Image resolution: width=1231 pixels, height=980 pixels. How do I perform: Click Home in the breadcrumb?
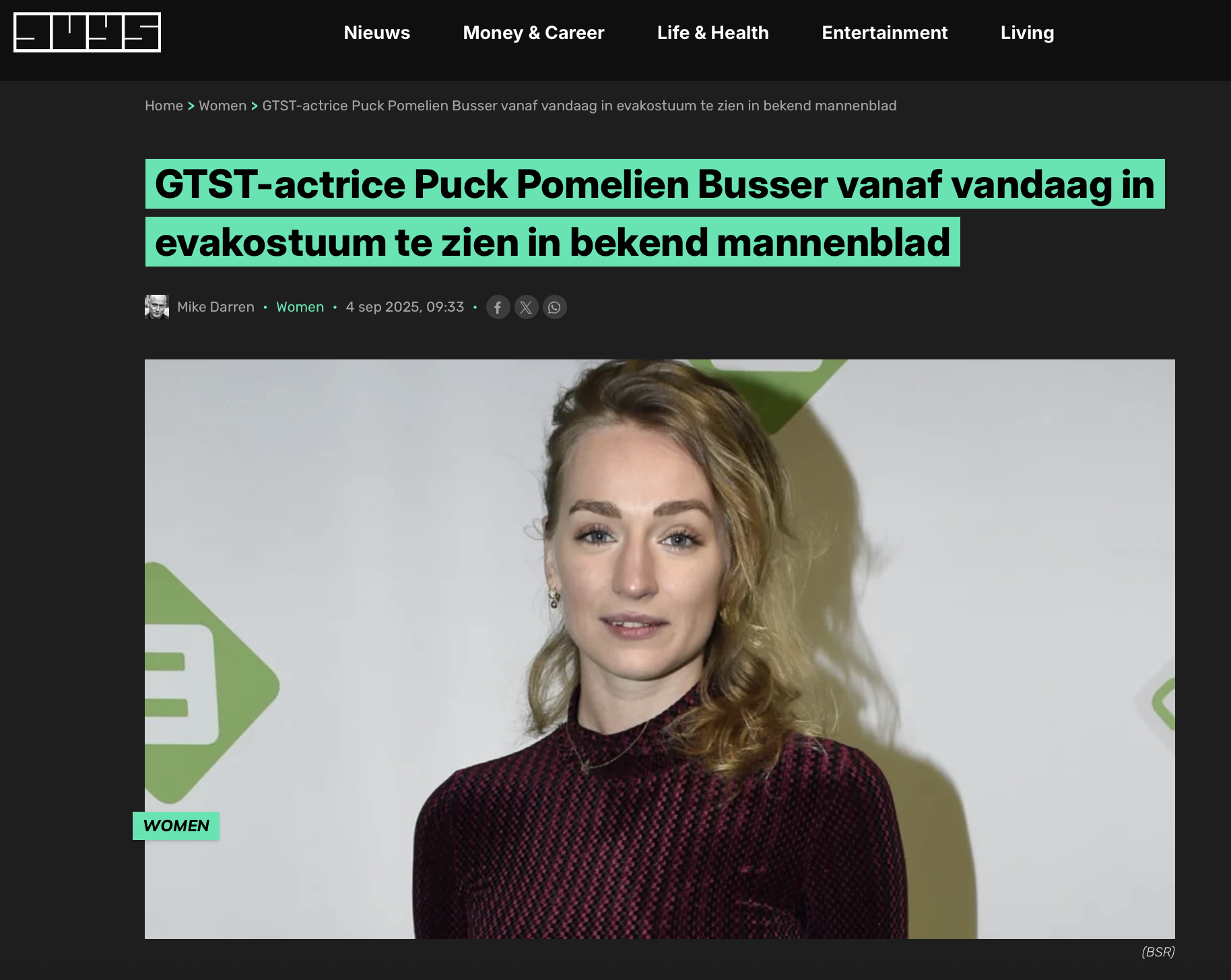click(x=164, y=106)
